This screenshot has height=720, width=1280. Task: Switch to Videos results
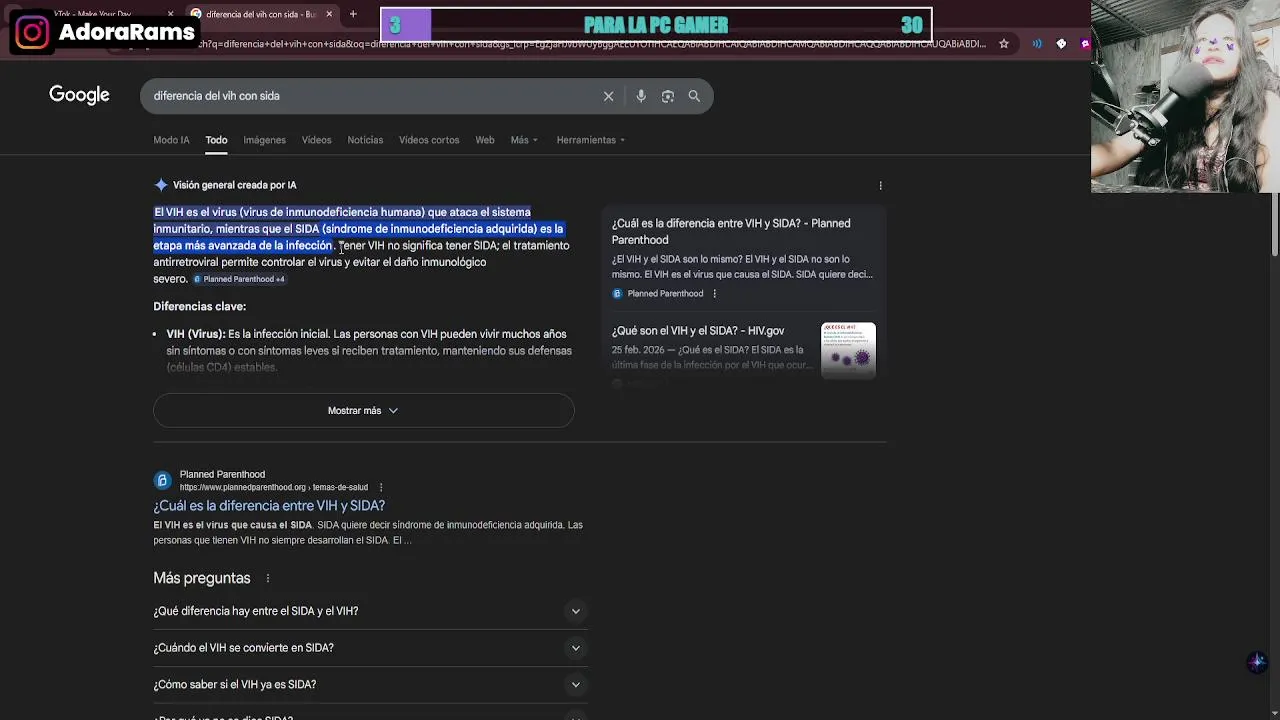316,140
